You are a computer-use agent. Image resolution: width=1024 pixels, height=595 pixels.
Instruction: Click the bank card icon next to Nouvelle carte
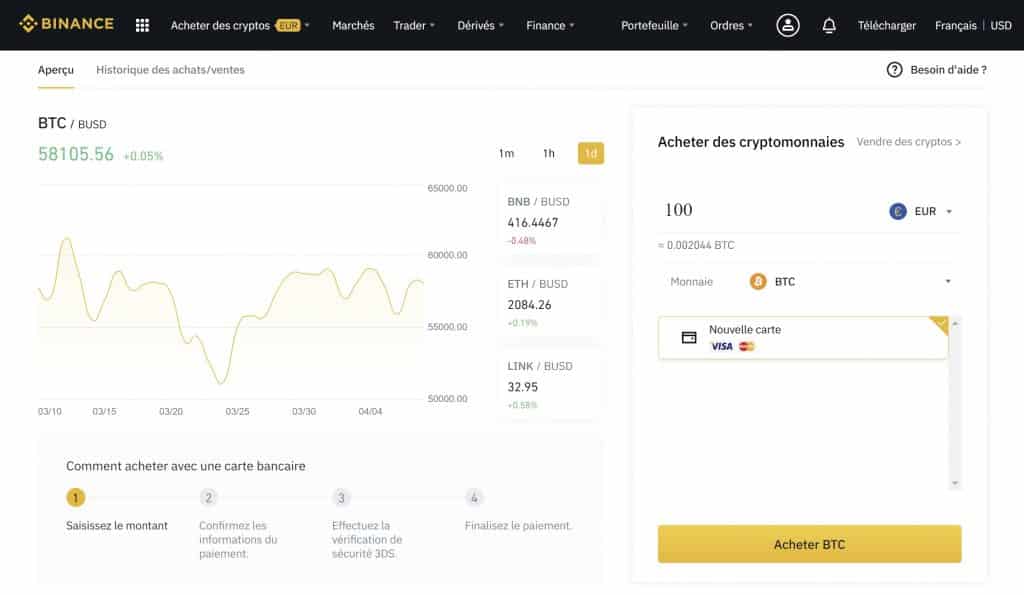tap(688, 337)
